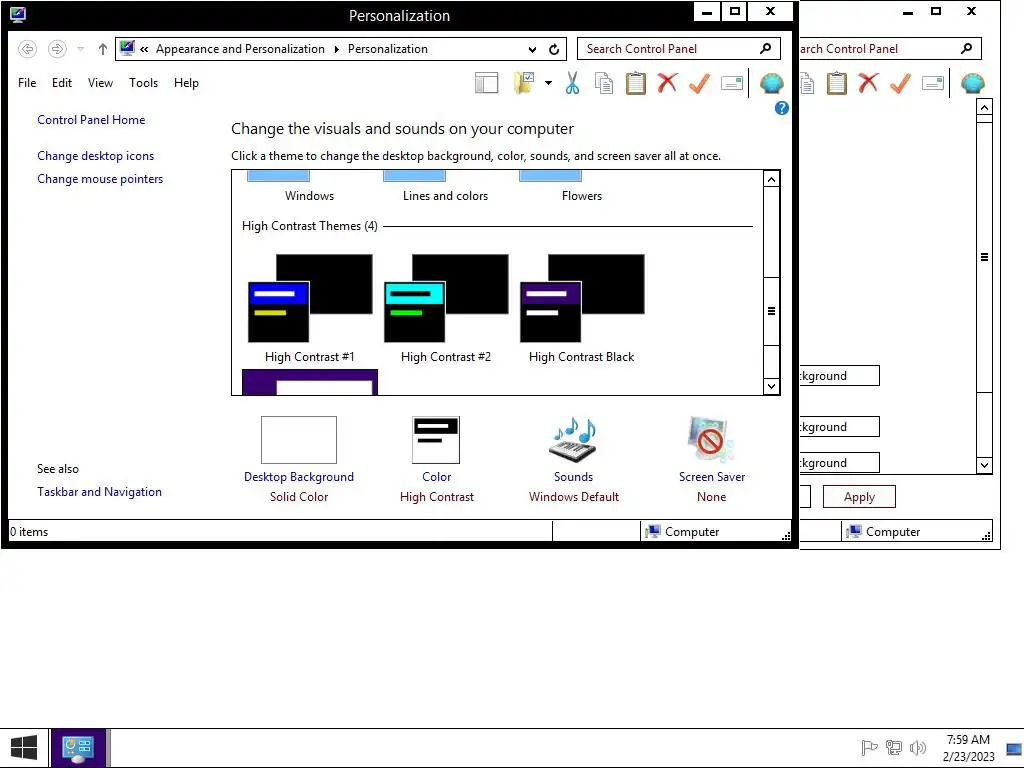Click the theme list scroll up arrow
The height and width of the screenshot is (768, 1024).
coord(771,180)
